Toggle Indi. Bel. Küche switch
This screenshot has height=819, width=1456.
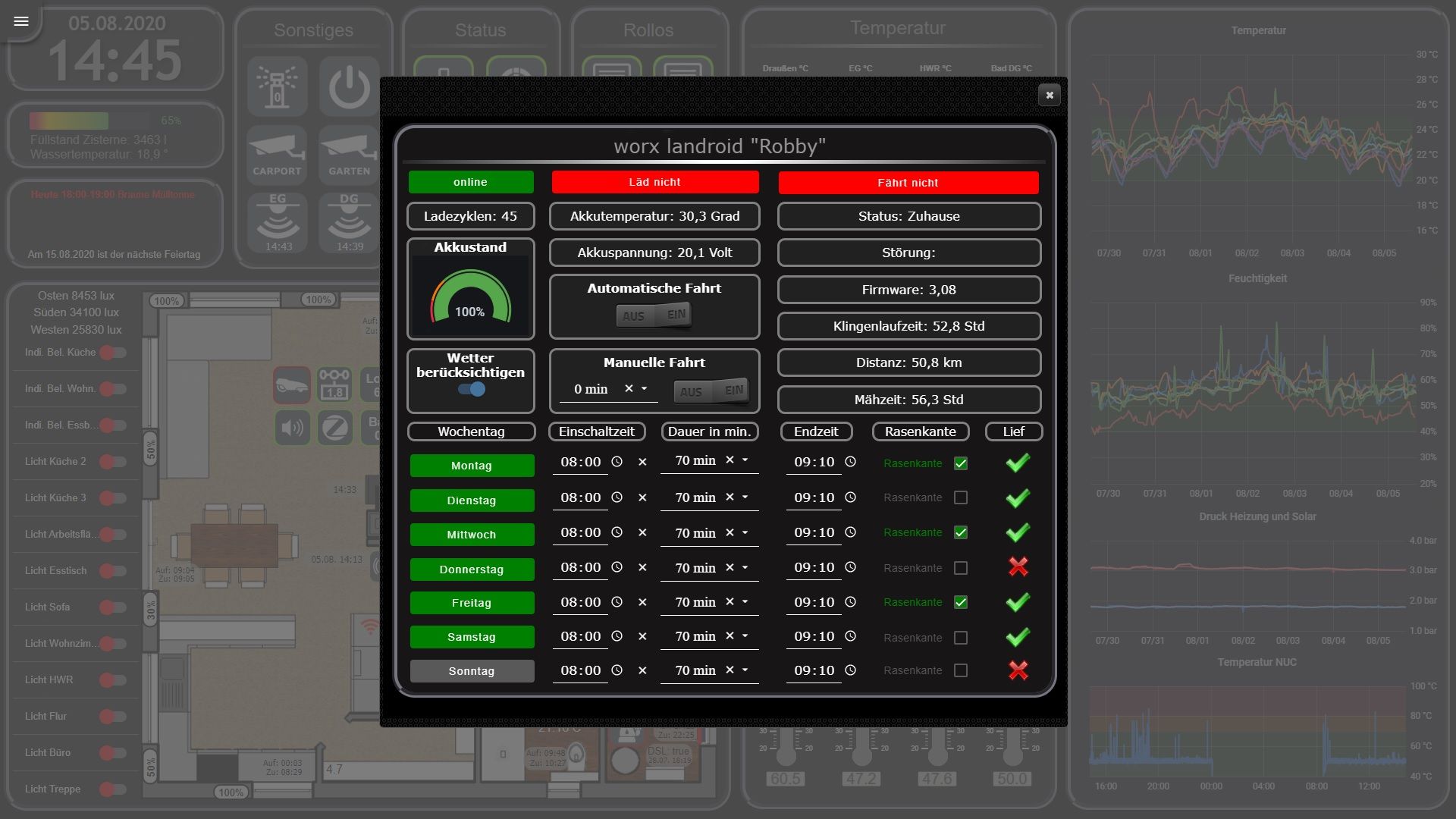click(113, 352)
